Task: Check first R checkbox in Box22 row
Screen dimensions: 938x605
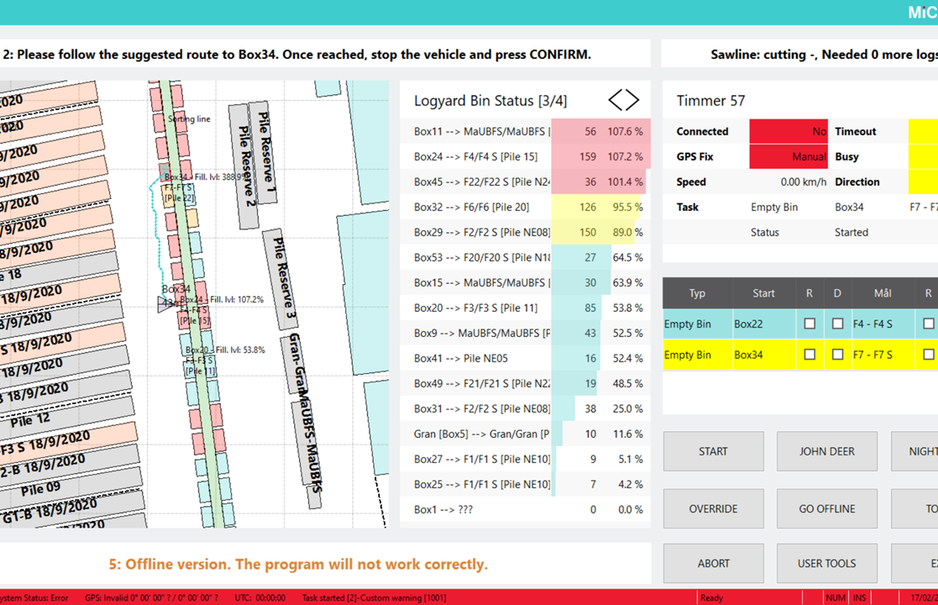Action: click(810, 324)
